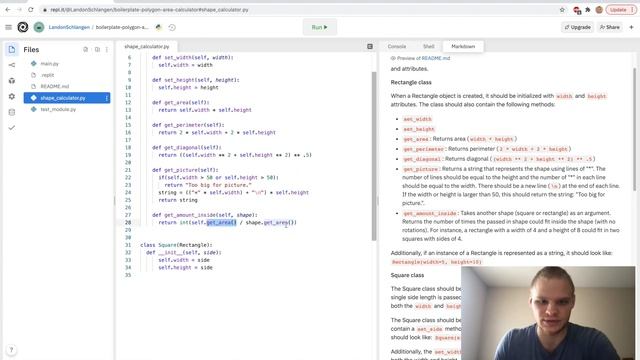Click the Run button
The image size is (640, 360).
click(320, 27)
